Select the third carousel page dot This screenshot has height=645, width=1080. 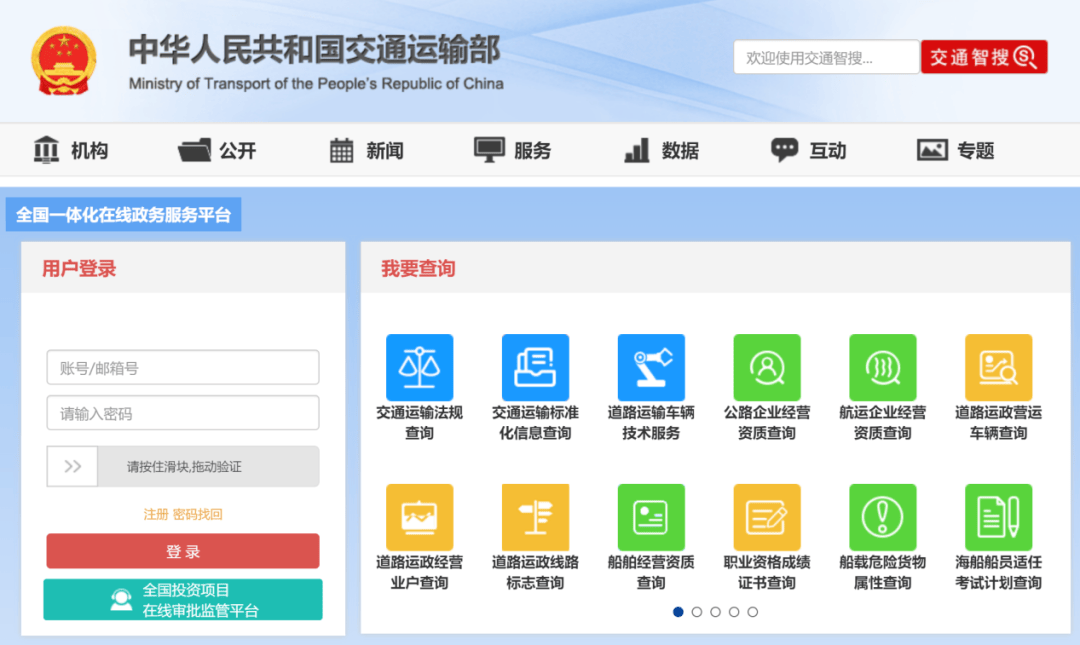point(716,612)
